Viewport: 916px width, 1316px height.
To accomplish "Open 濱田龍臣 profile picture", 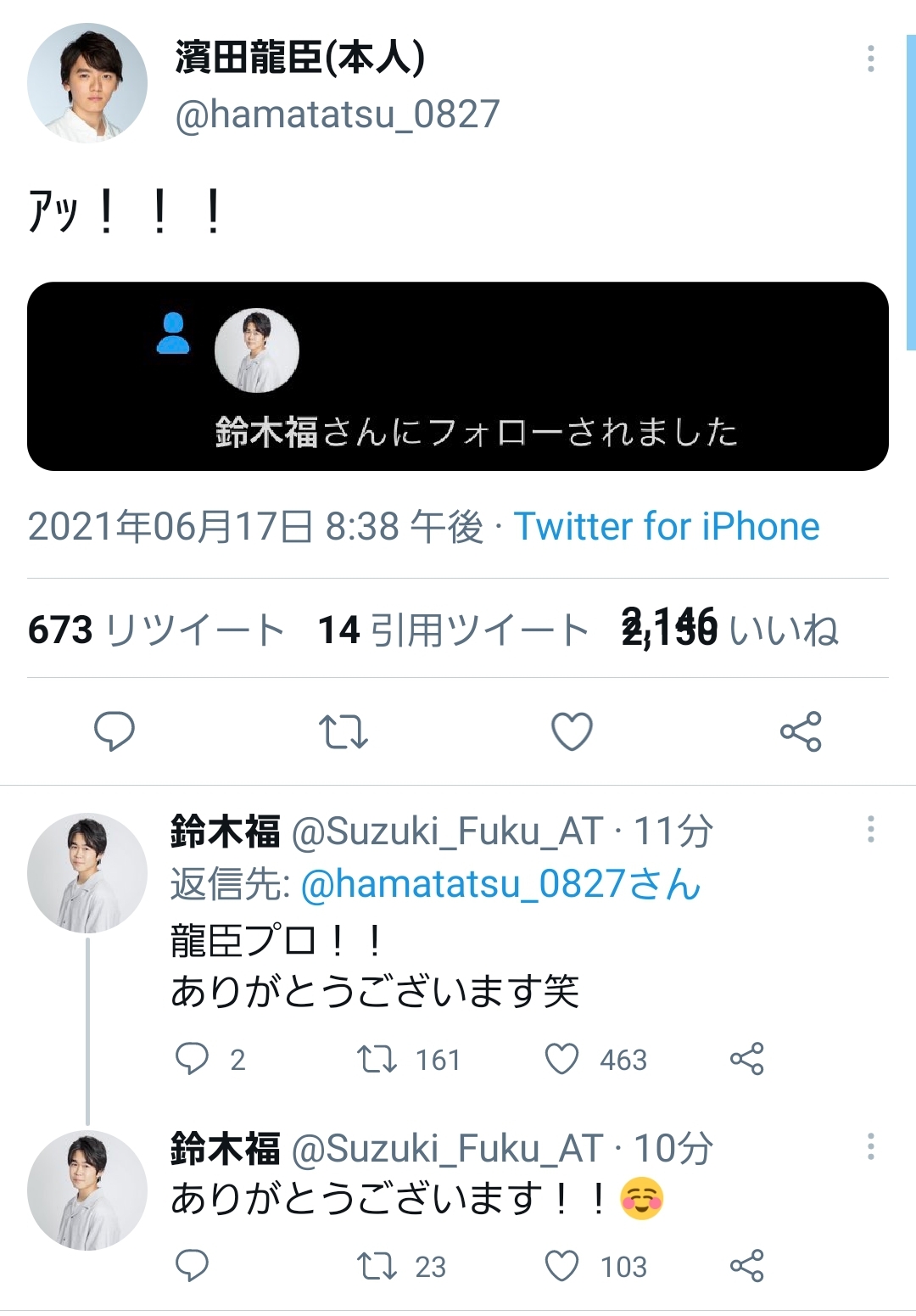I will 87,82.
